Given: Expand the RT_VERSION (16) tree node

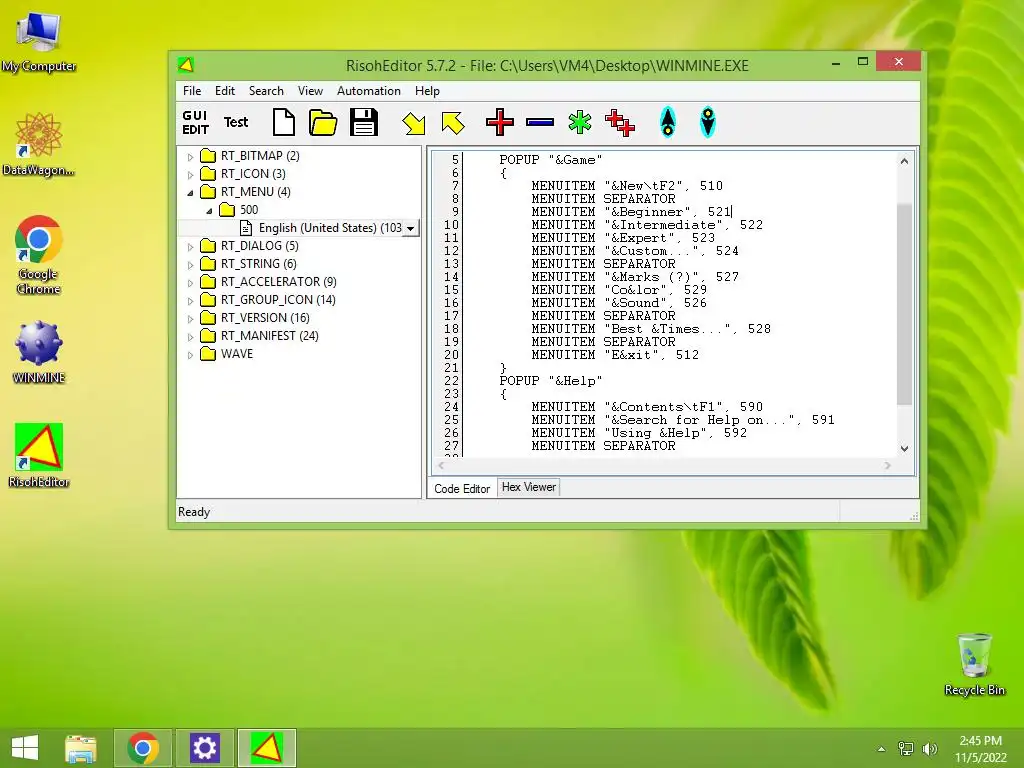Looking at the screenshot, I should (190, 319).
